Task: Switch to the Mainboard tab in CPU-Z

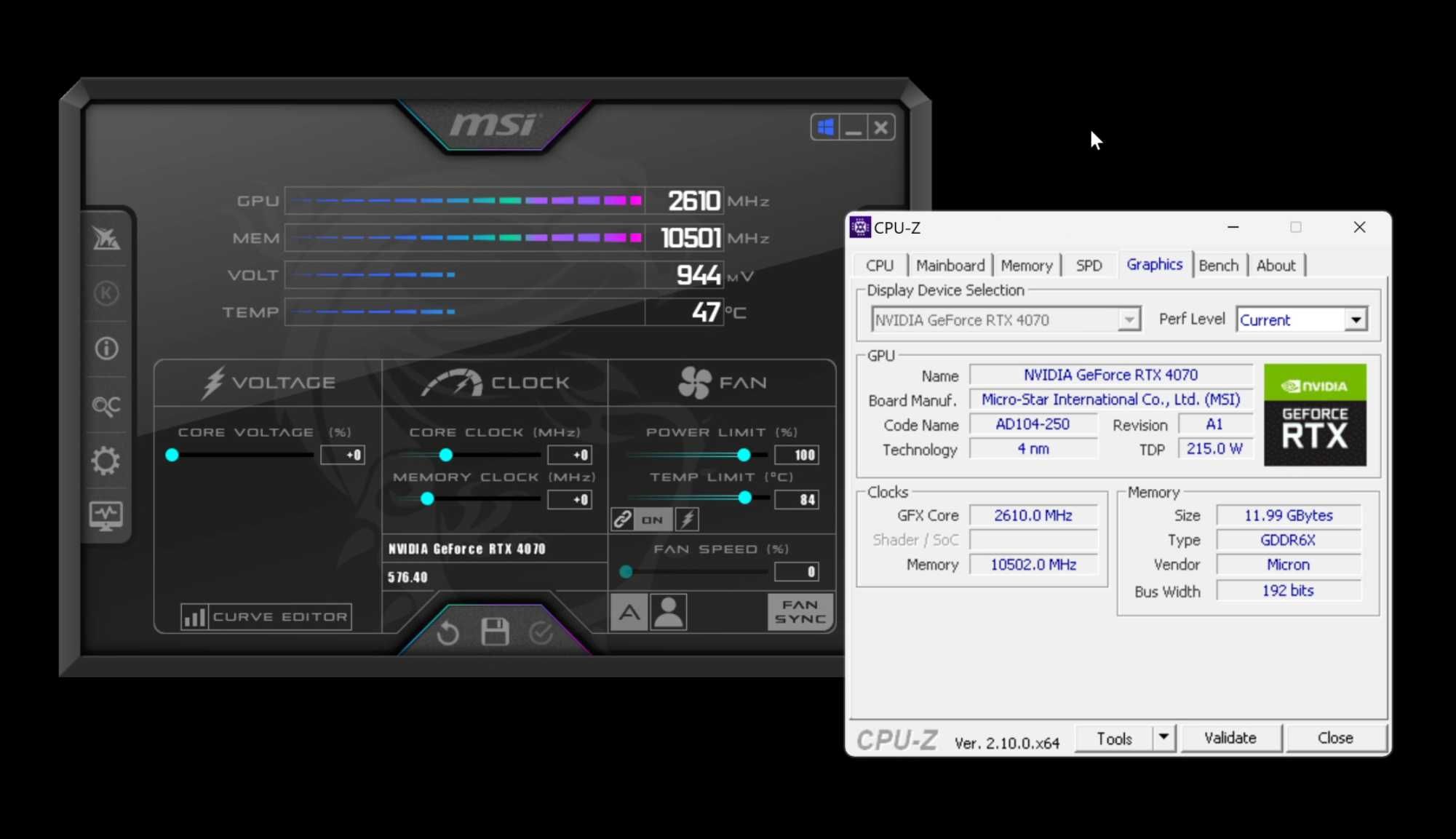Action: [950, 266]
